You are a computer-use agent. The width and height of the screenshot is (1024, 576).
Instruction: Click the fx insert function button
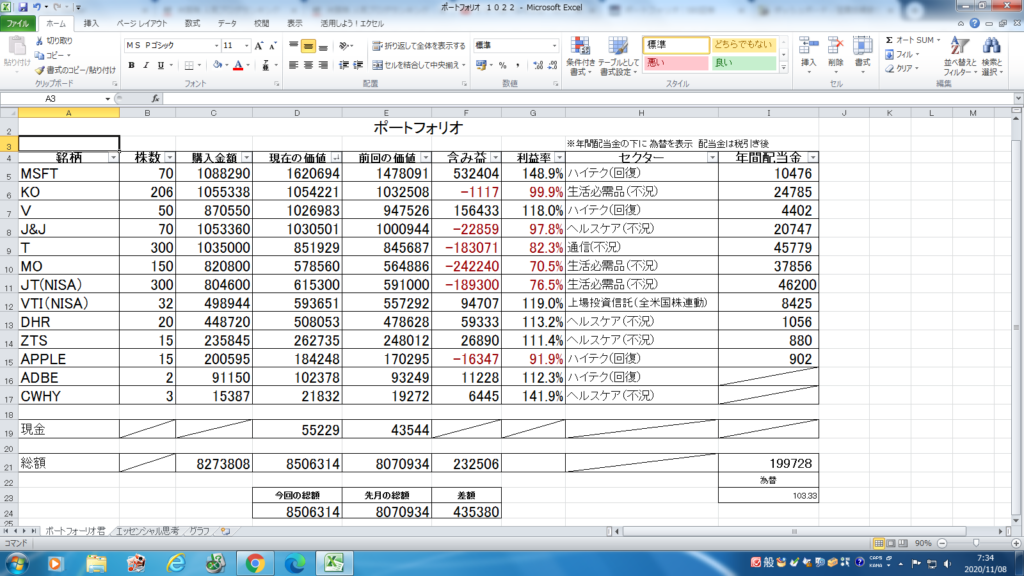tap(155, 99)
